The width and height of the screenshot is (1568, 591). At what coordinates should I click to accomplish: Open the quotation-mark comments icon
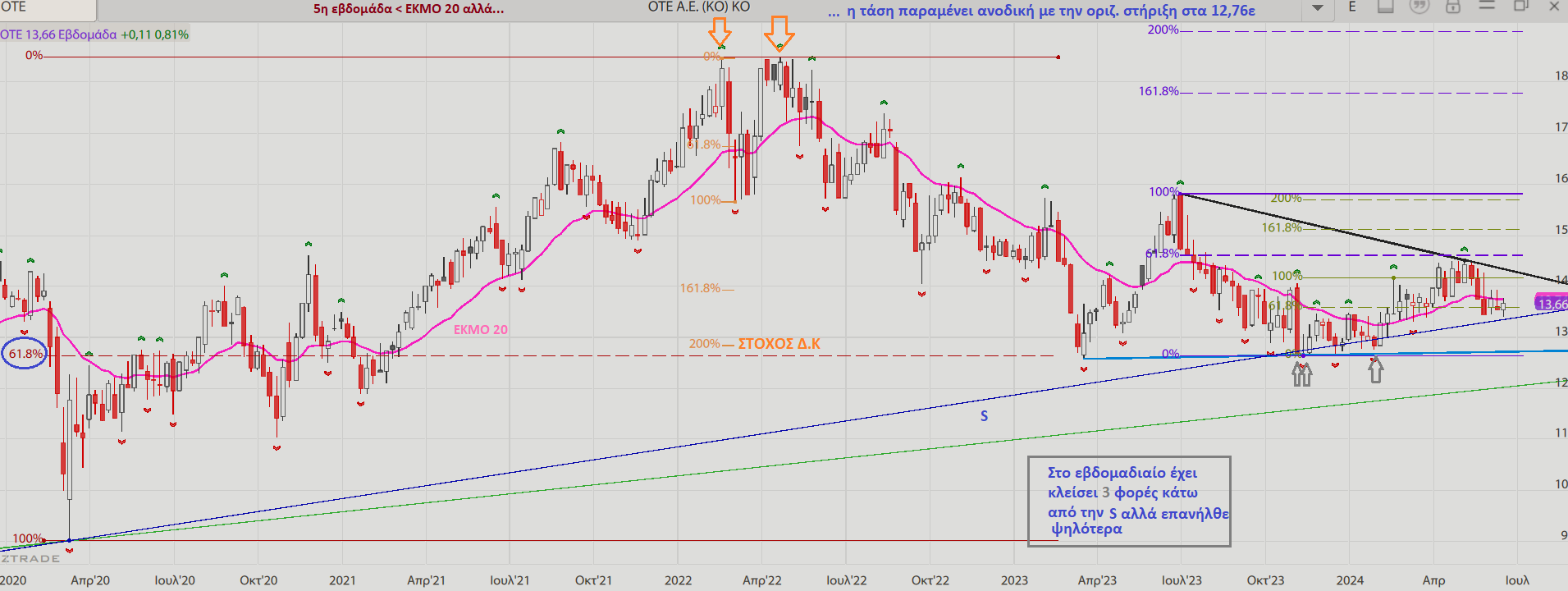click(1419, 7)
